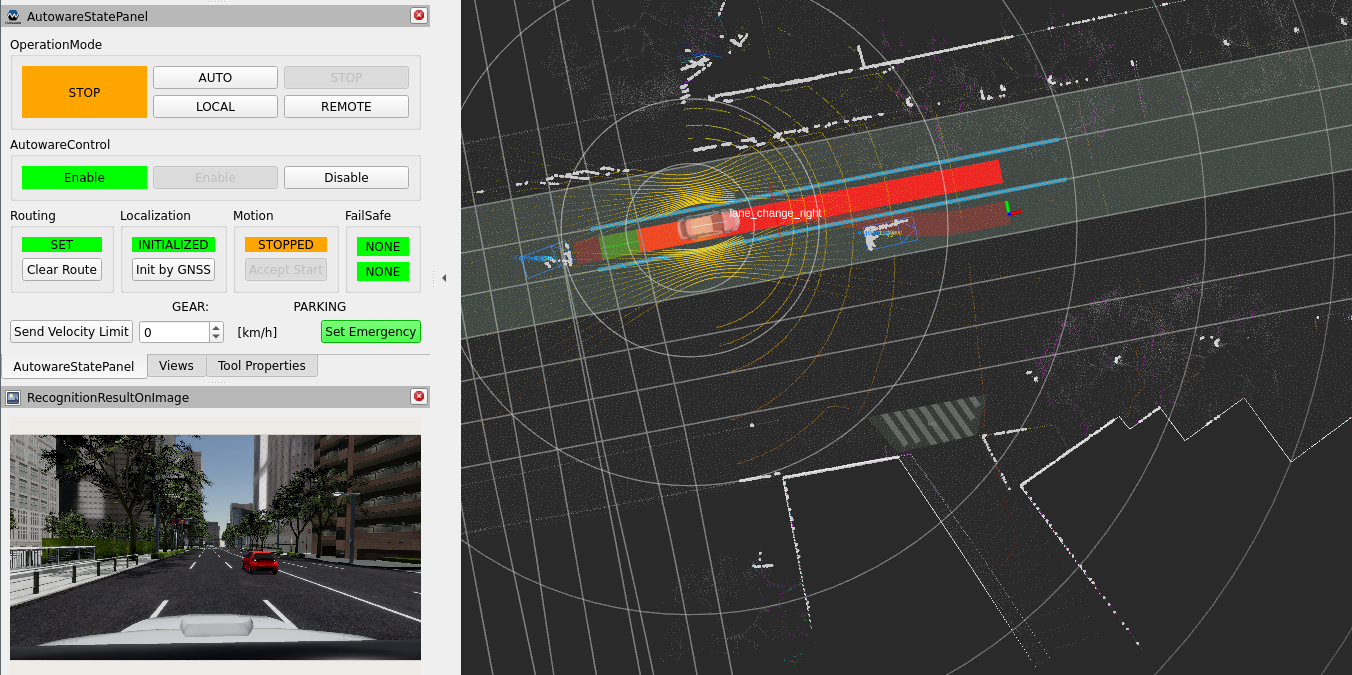Close the AutowareStatePanel panel

[x=419, y=16]
